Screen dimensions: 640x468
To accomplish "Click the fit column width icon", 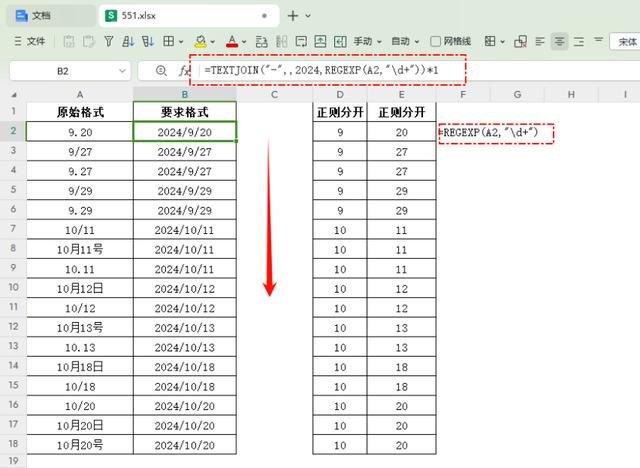I will 340,41.
